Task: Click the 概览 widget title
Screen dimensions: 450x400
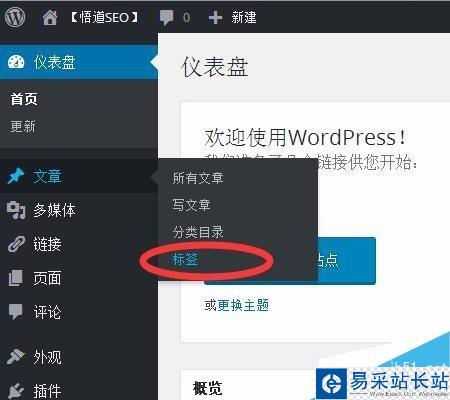Action: click(x=207, y=388)
